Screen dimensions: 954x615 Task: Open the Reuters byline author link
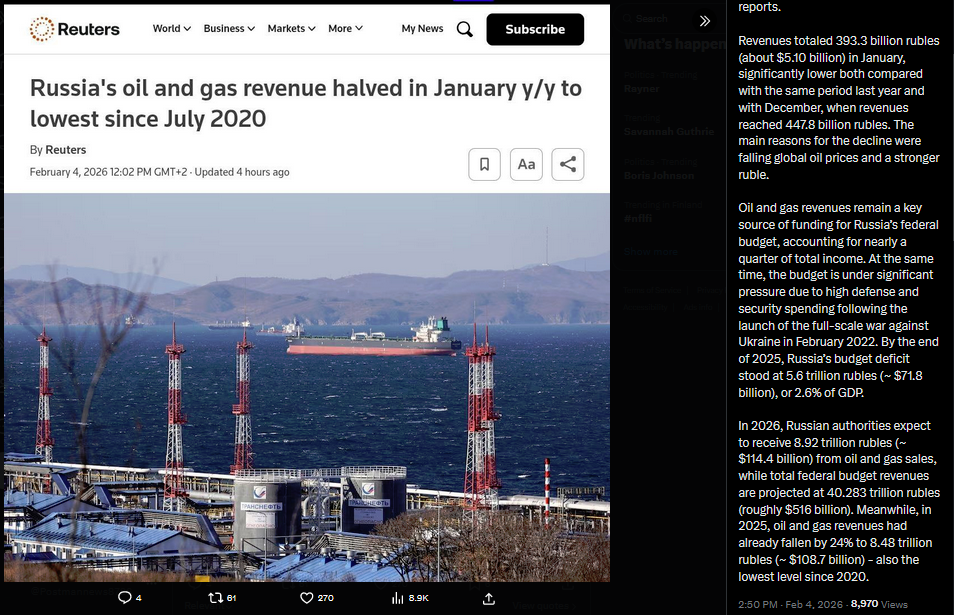point(66,150)
